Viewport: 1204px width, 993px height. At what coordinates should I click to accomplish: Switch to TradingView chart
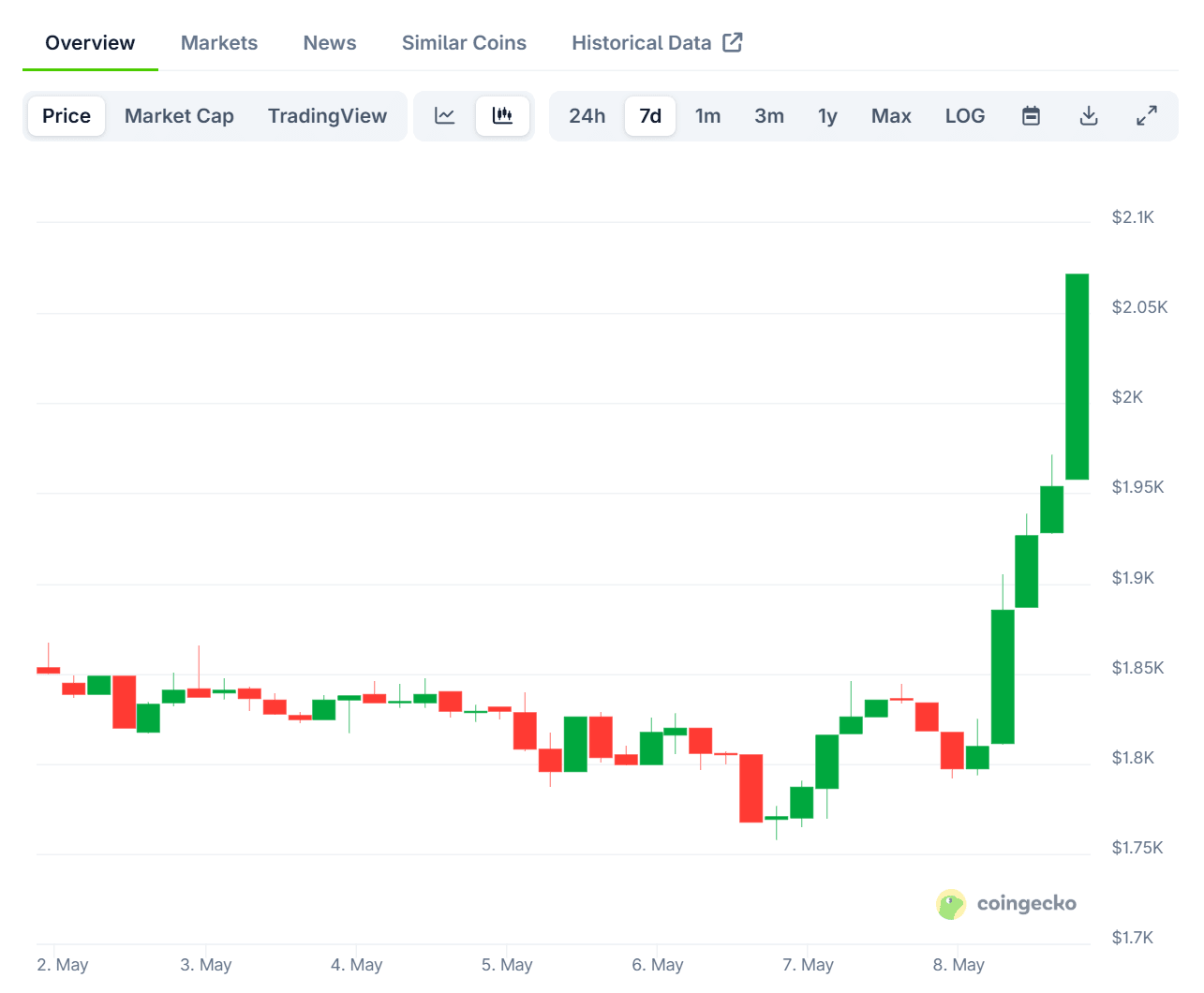327,116
